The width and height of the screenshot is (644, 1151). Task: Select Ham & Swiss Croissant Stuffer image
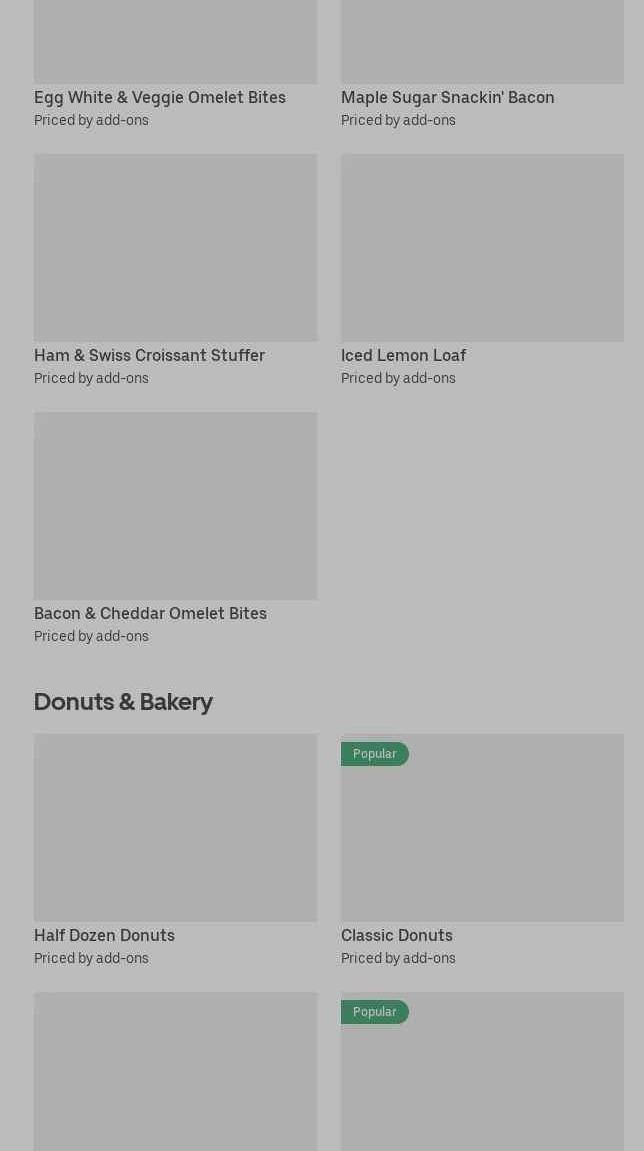point(176,247)
